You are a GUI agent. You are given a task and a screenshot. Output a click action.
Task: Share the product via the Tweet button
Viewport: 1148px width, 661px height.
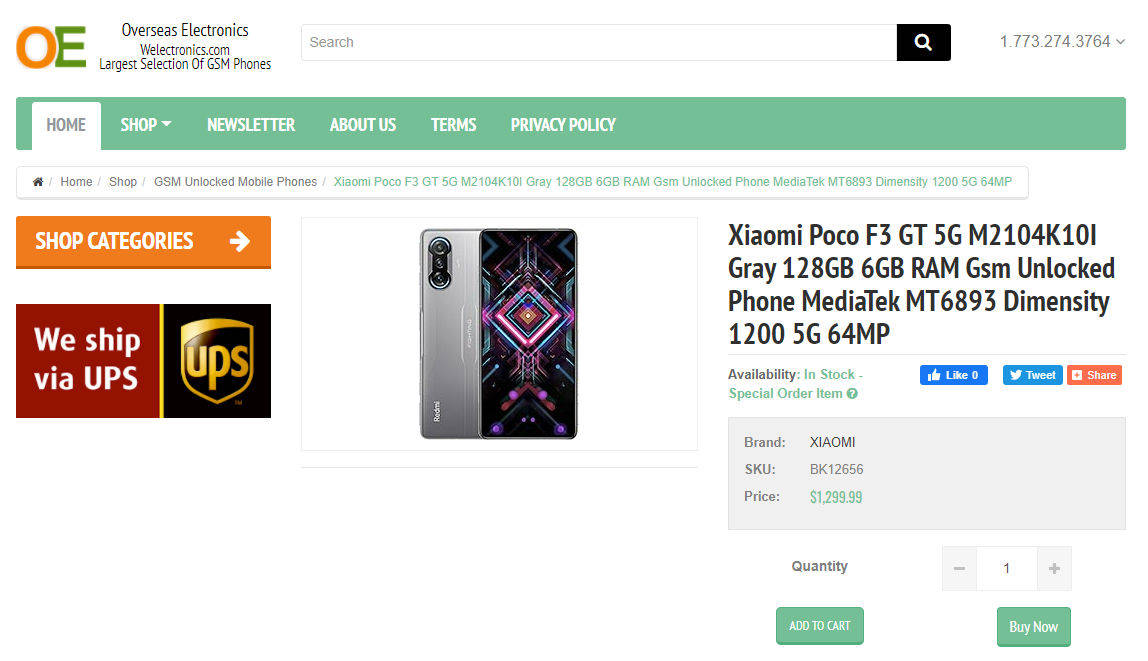[1032, 374]
